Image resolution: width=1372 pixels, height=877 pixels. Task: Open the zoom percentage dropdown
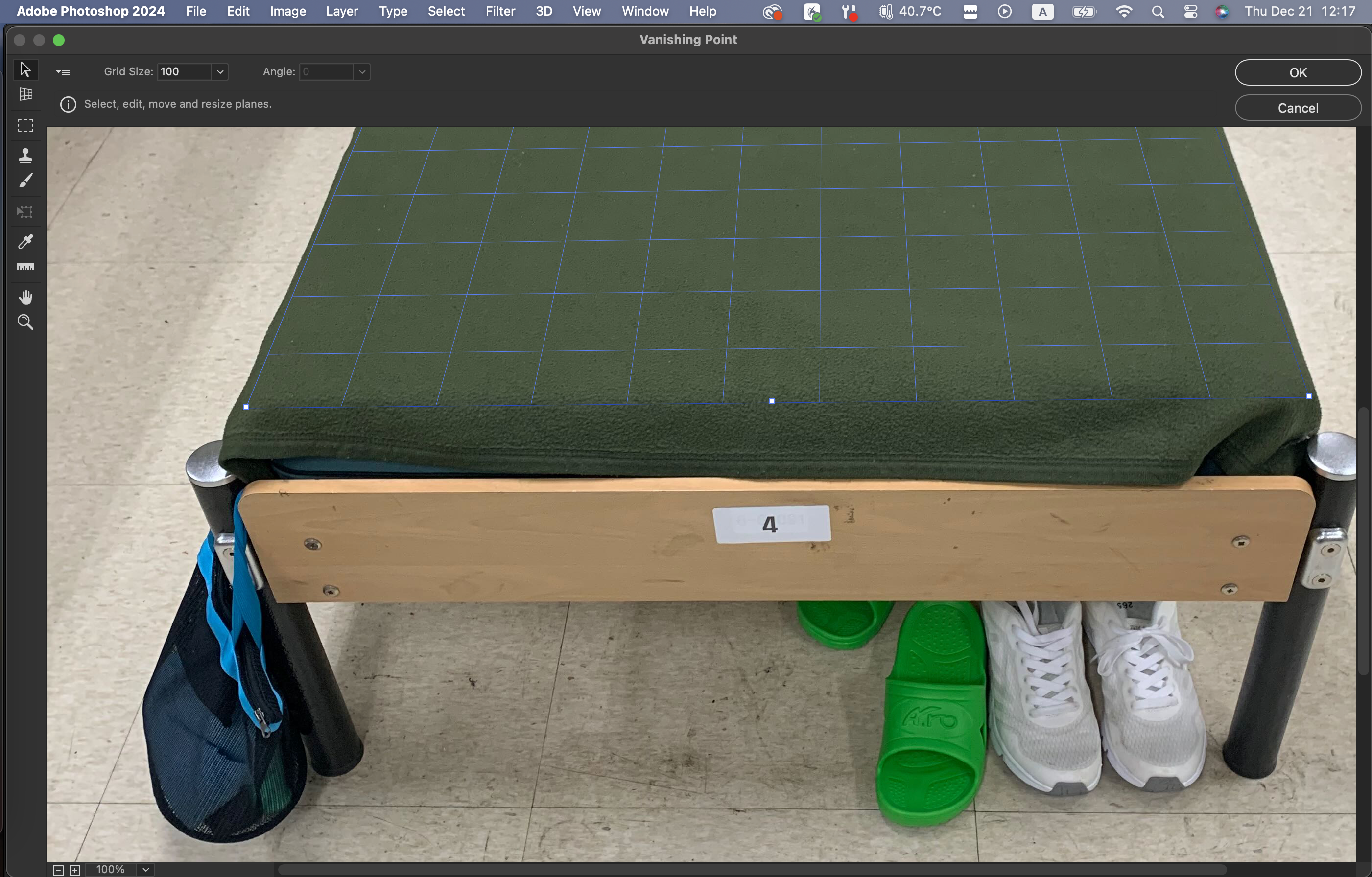pos(146,870)
